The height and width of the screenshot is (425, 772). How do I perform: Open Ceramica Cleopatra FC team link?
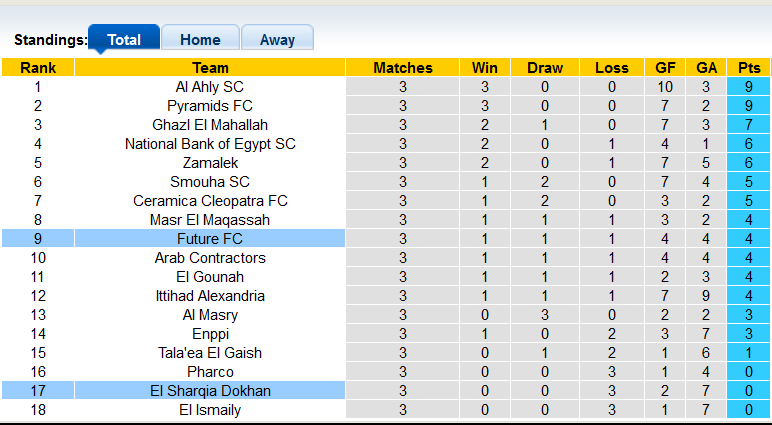click(210, 201)
